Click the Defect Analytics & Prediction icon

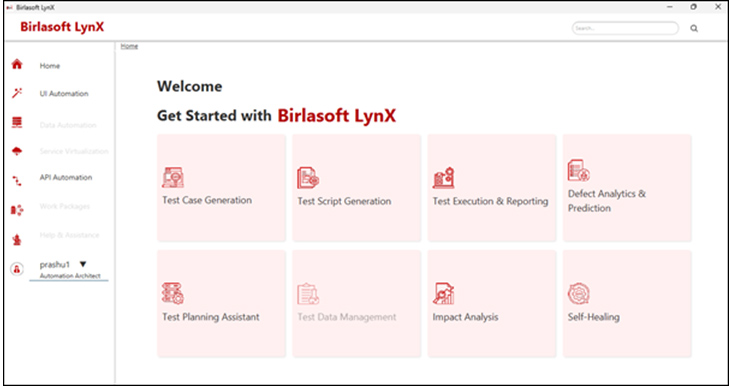pos(579,170)
